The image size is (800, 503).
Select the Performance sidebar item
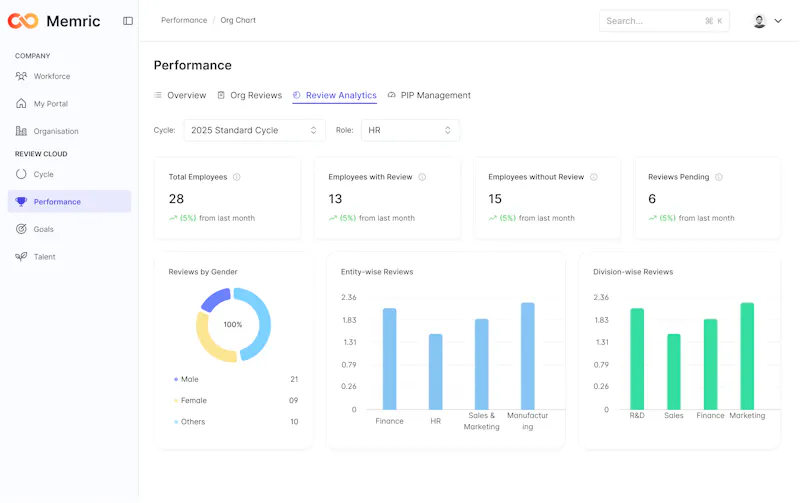click(x=69, y=202)
